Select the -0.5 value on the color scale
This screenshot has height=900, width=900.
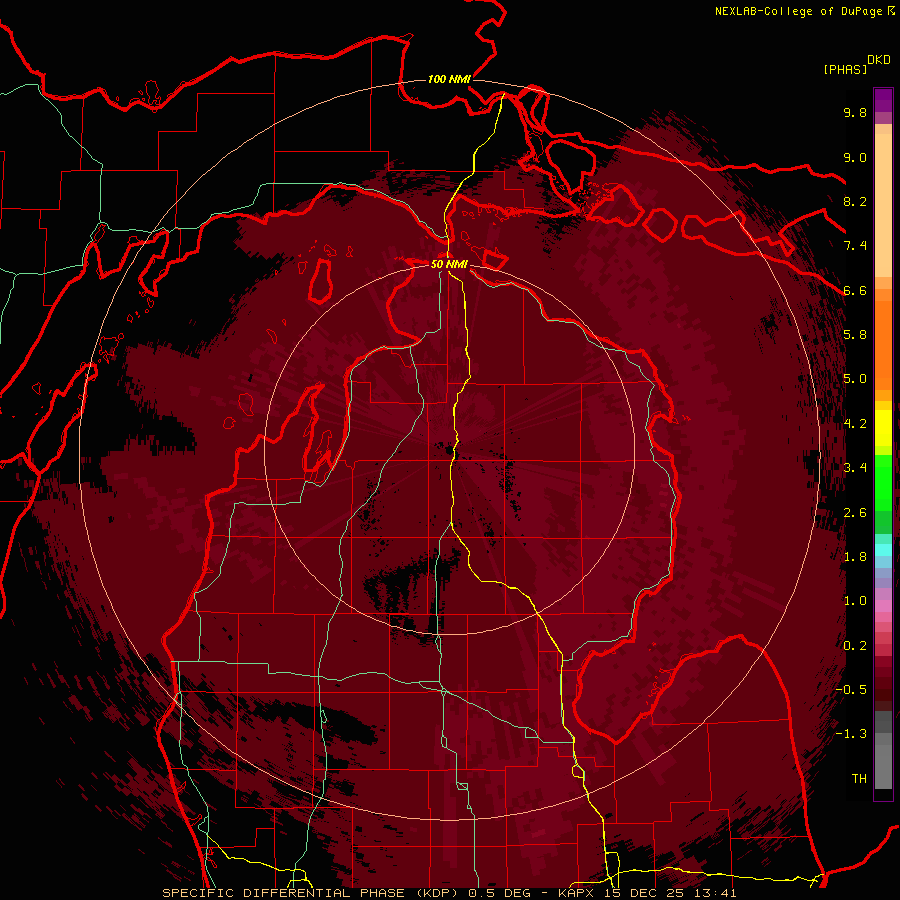coord(851,690)
